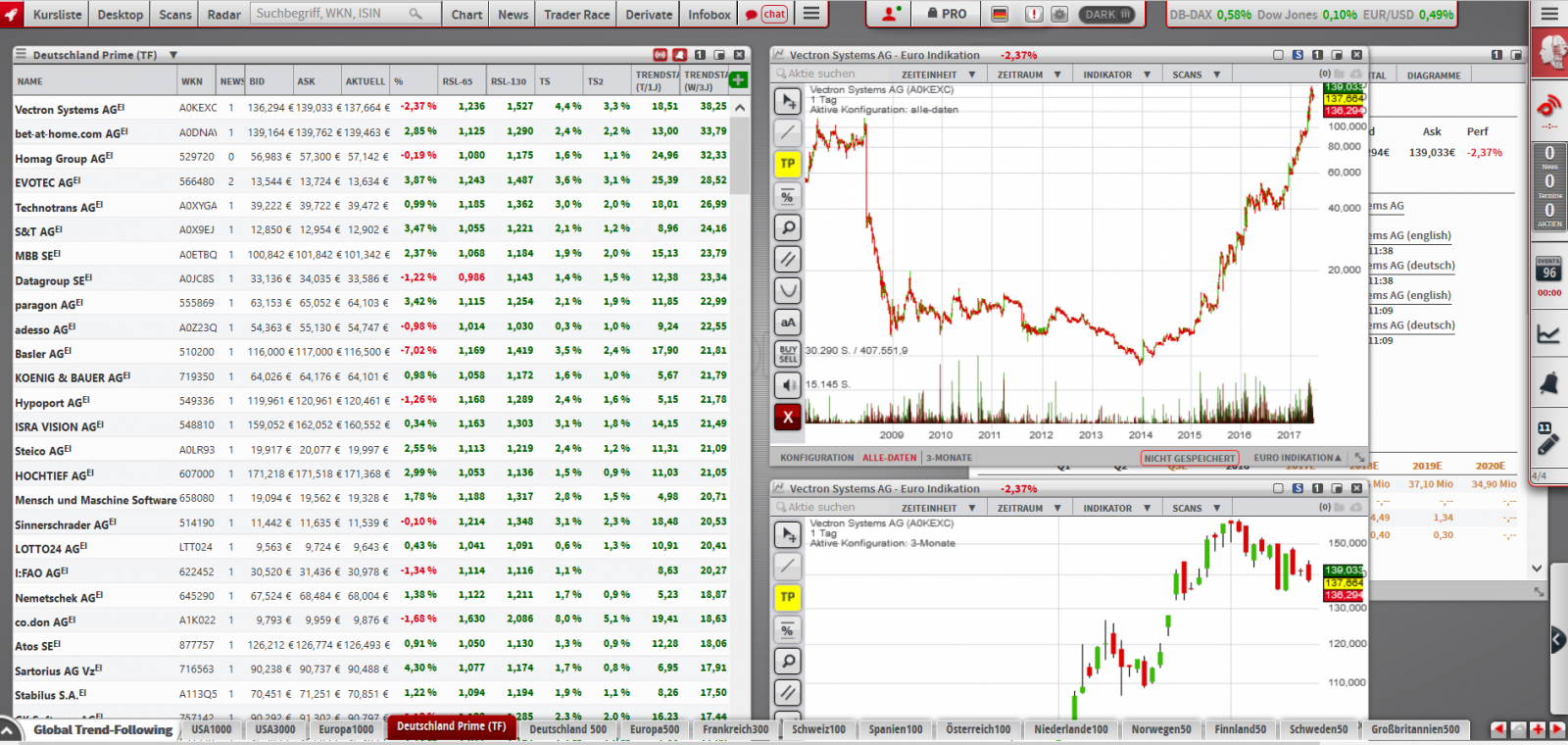Open line chart icon in right sidebar
The width and height of the screenshot is (1568, 745).
pos(1548,334)
